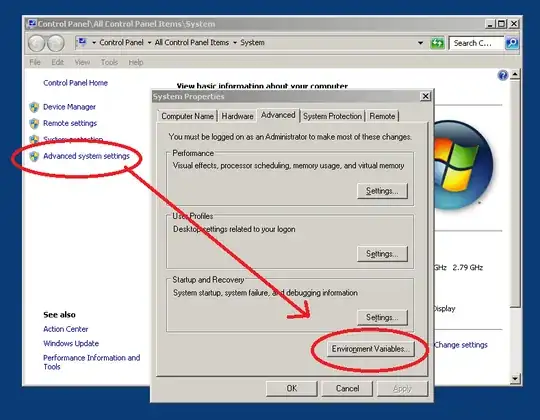Open Performance Information and Tools link
The height and width of the screenshot is (420, 540).
92,362
